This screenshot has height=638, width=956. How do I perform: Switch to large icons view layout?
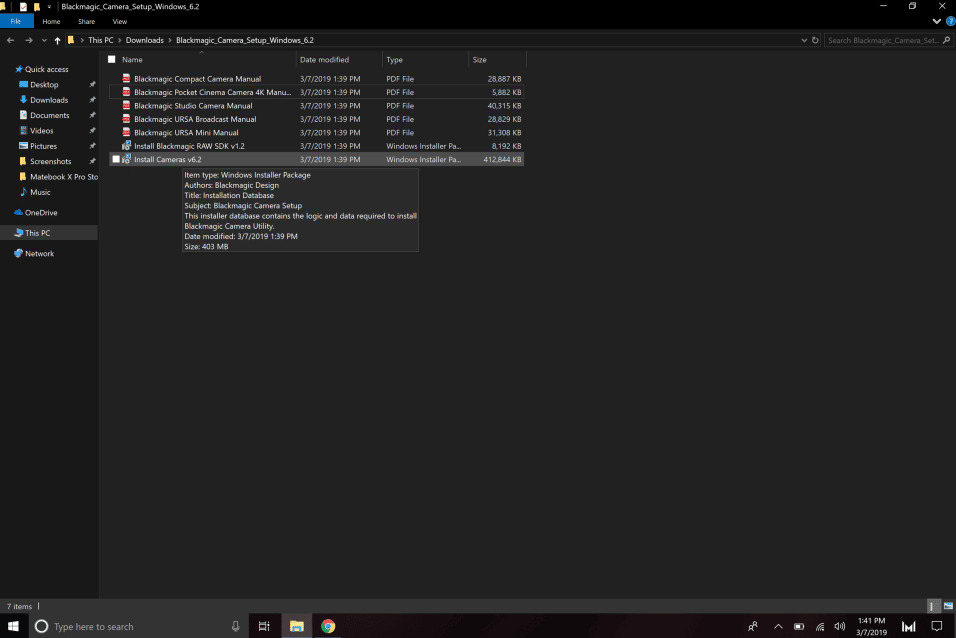[948, 606]
